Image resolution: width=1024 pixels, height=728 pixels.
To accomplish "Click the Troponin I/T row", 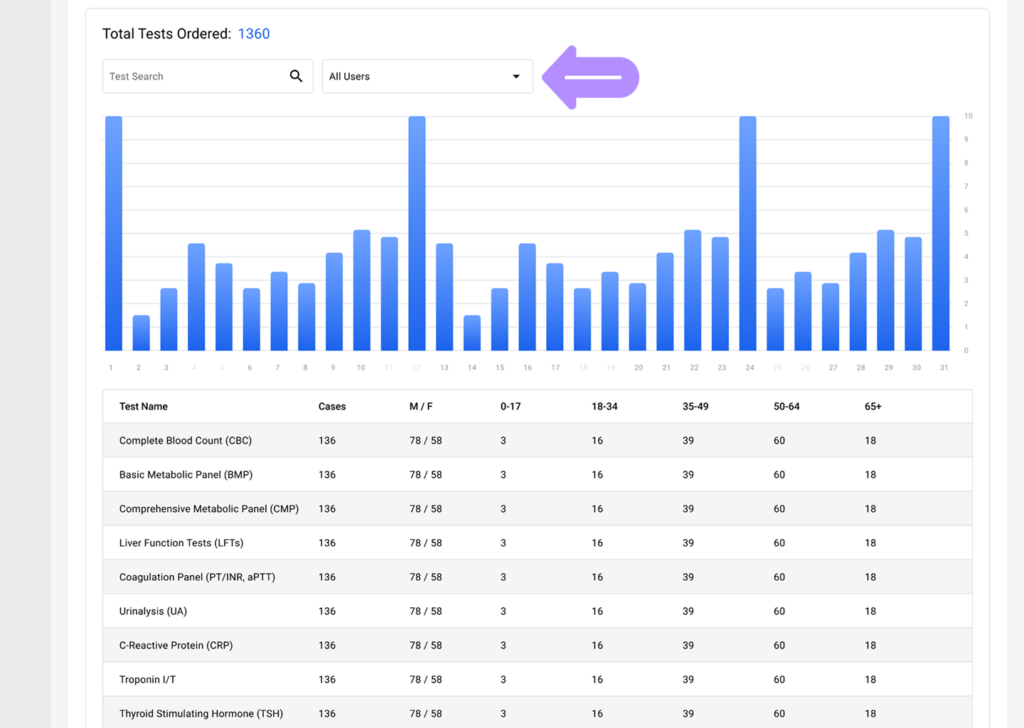I will tap(150, 680).
